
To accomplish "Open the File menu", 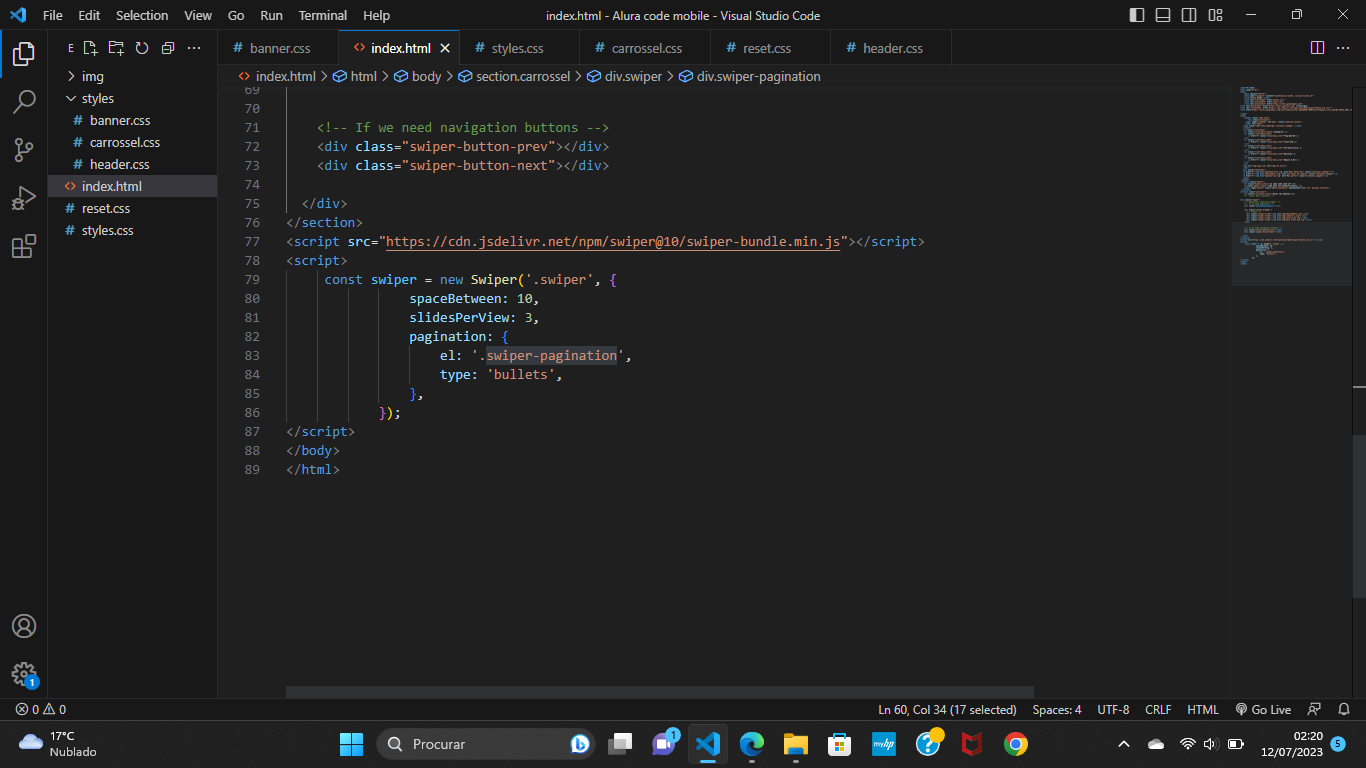I will (x=53, y=15).
